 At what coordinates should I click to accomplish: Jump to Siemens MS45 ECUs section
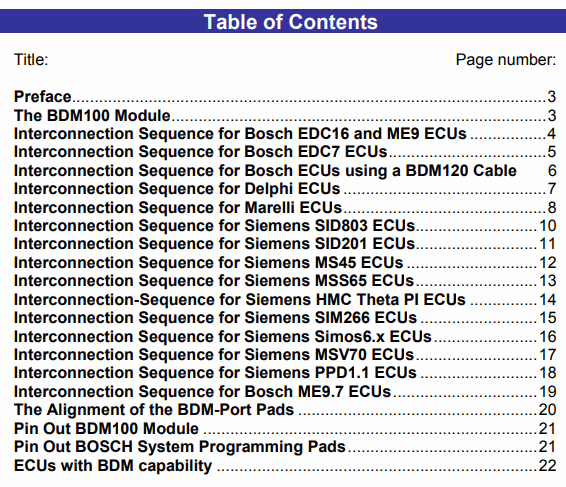pos(285,262)
